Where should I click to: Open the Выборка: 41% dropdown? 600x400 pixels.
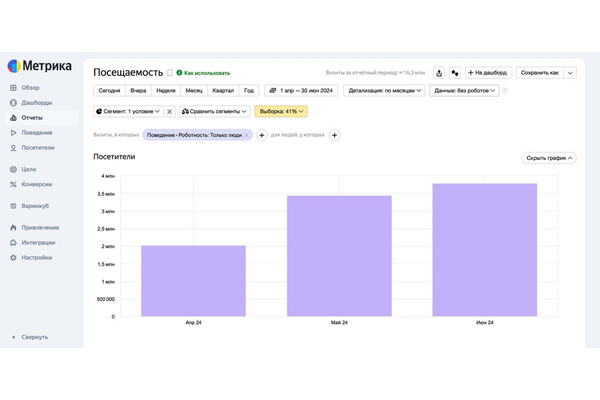(x=281, y=111)
